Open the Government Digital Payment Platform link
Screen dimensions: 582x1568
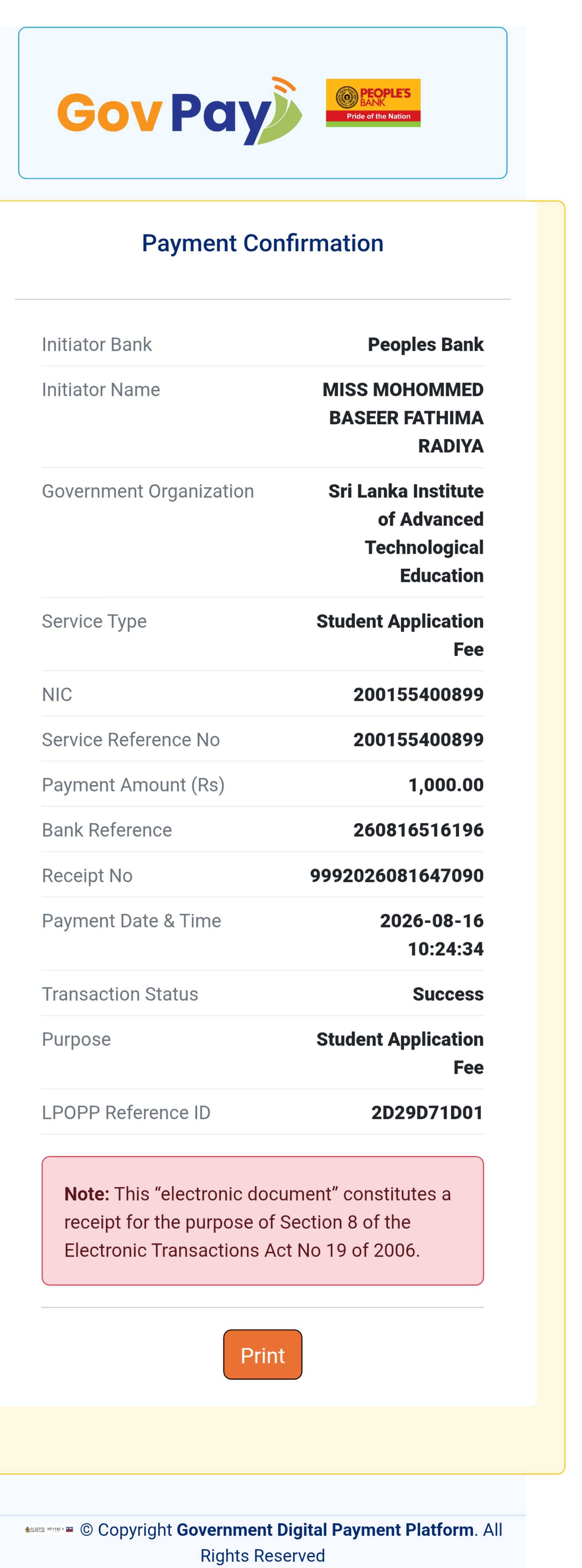325,1529
